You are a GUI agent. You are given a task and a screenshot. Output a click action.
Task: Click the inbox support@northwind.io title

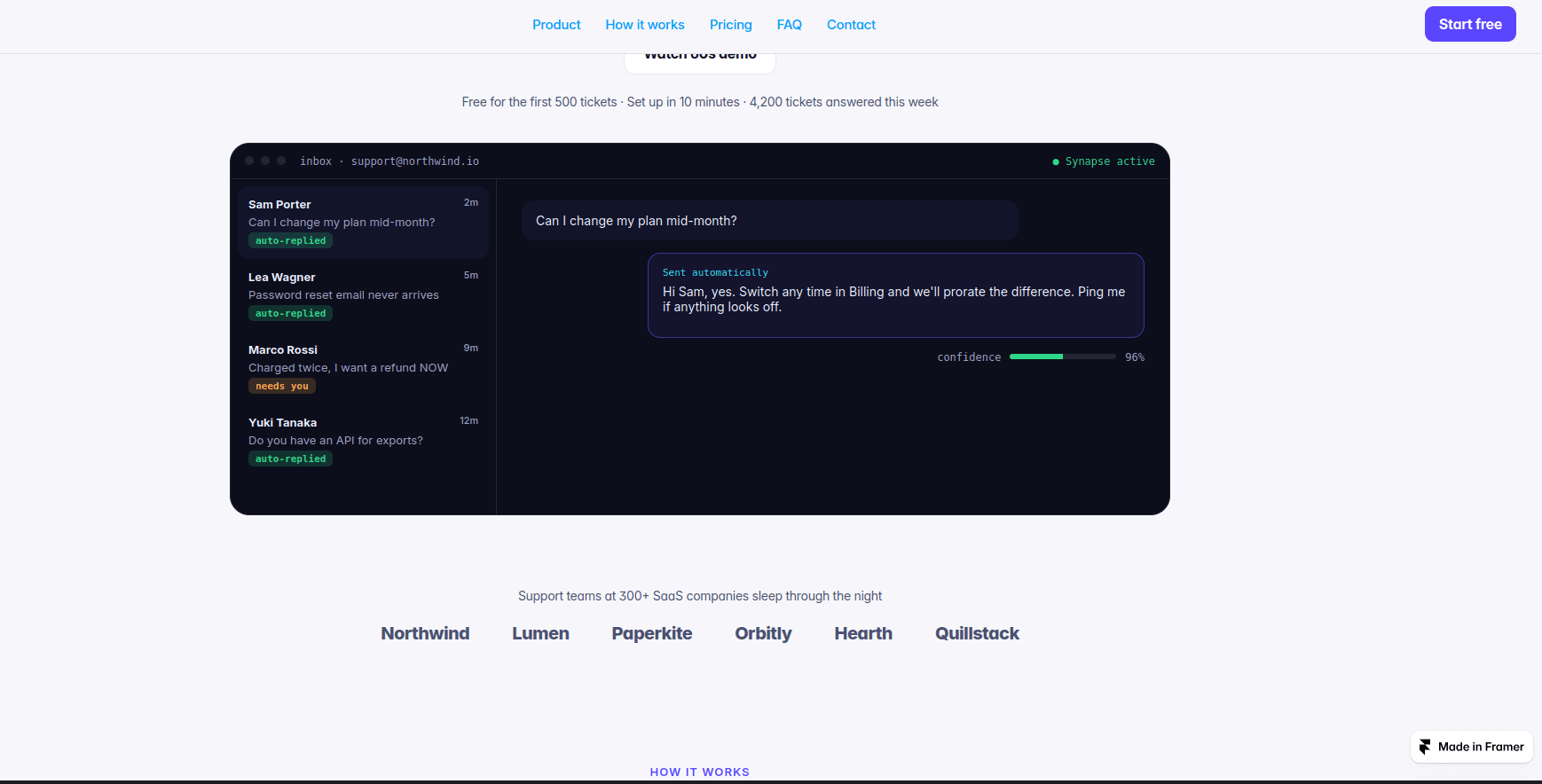click(x=389, y=161)
